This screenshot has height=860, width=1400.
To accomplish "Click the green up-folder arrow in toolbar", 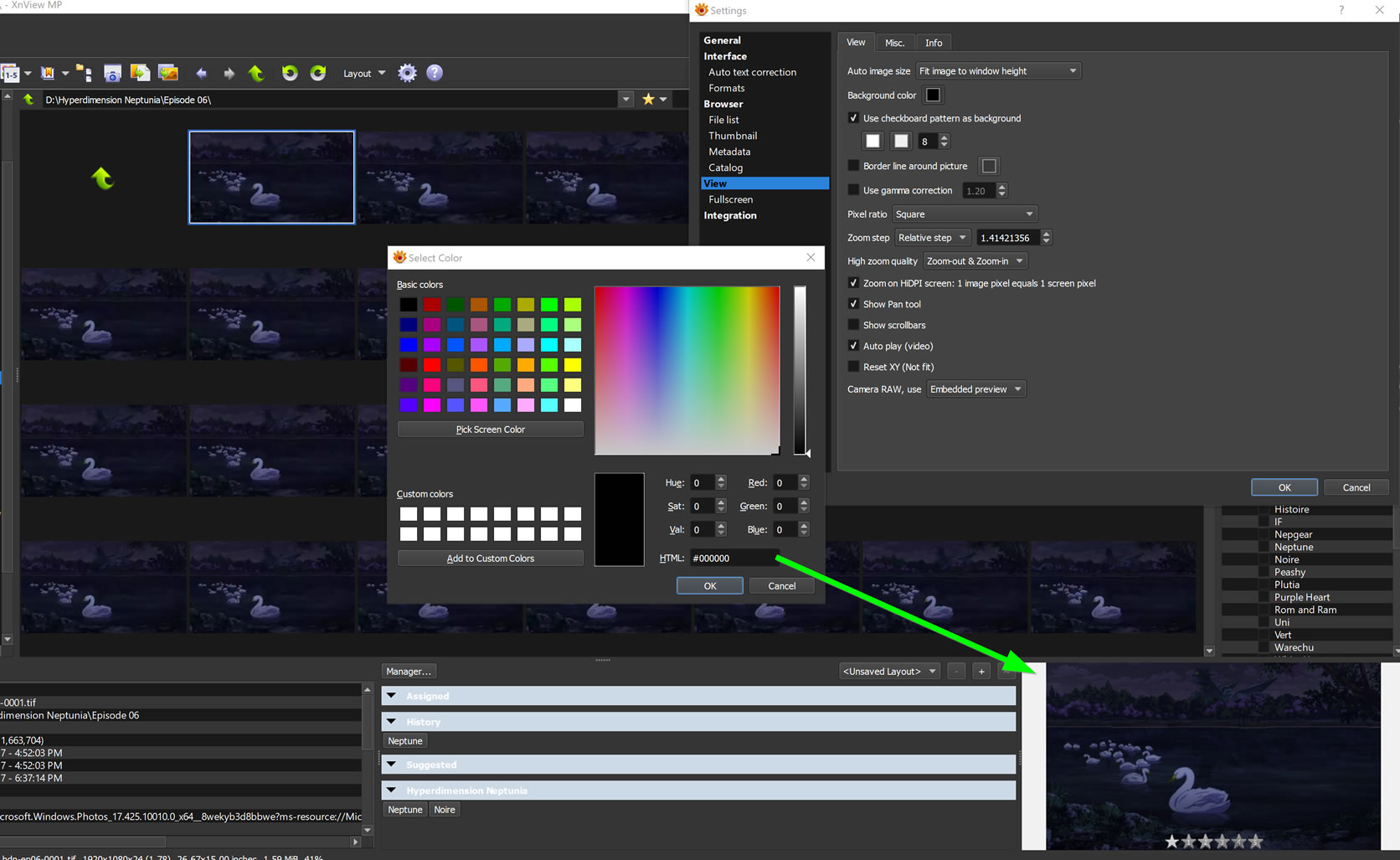I will pyautogui.click(x=256, y=74).
